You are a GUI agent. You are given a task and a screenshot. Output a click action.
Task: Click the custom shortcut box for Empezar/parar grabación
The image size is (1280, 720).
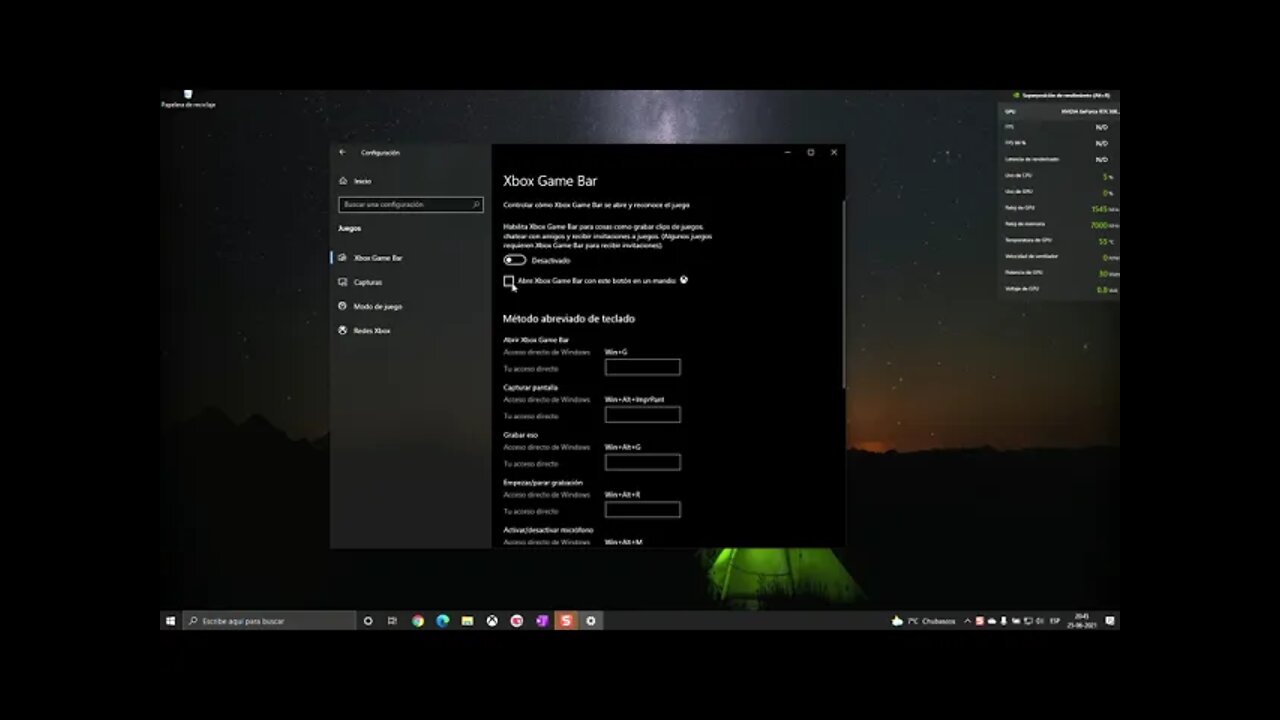pos(642,509)
